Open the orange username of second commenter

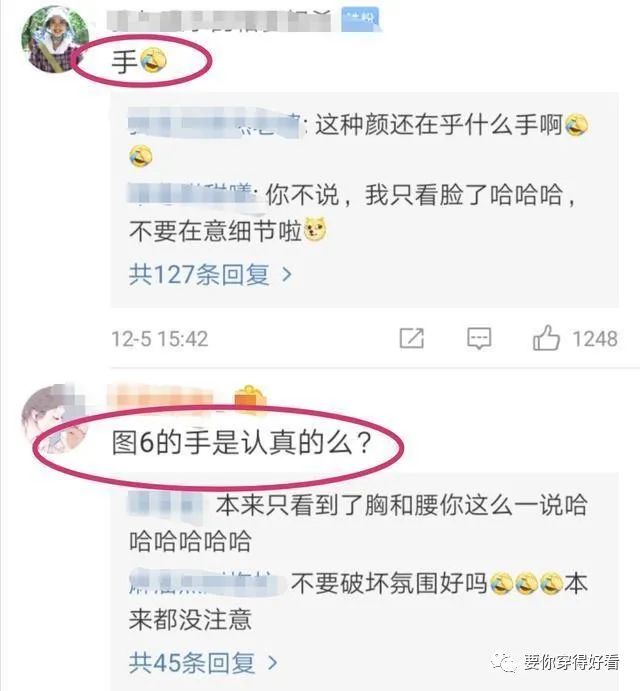tap(165, 397)
